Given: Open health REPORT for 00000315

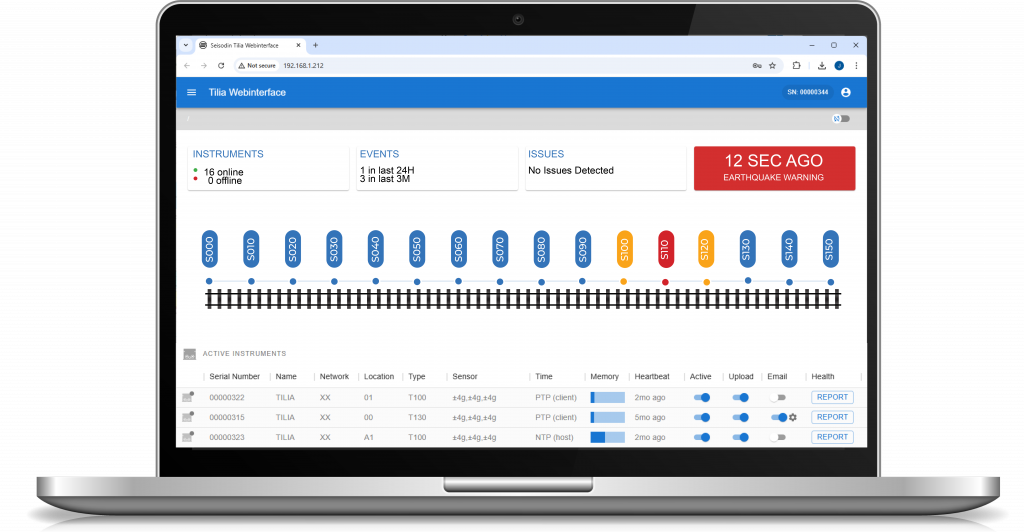Looking at the screenshot, I should [x=832, y=417].
